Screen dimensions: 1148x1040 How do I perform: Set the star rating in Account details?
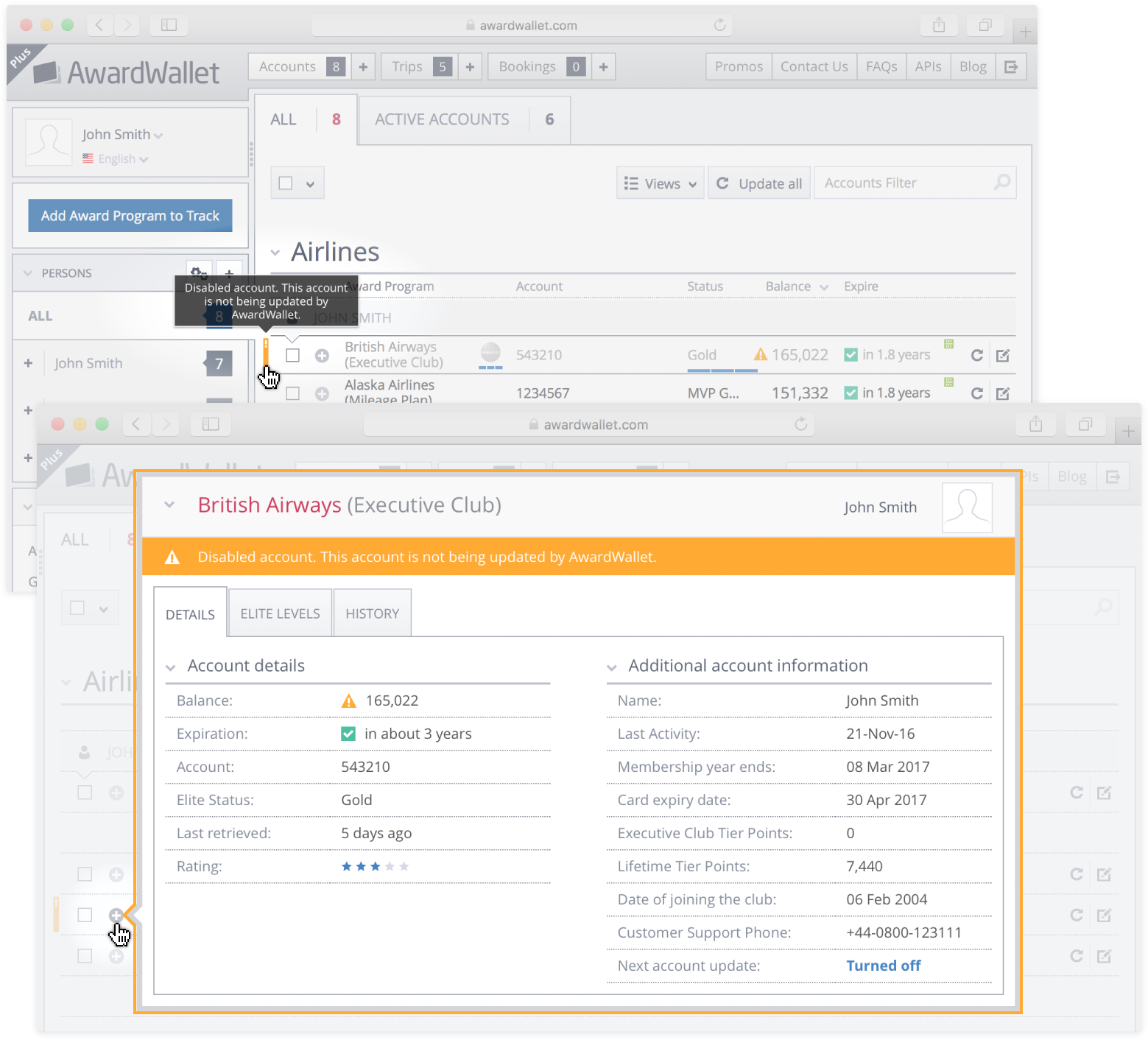(375, 866)
